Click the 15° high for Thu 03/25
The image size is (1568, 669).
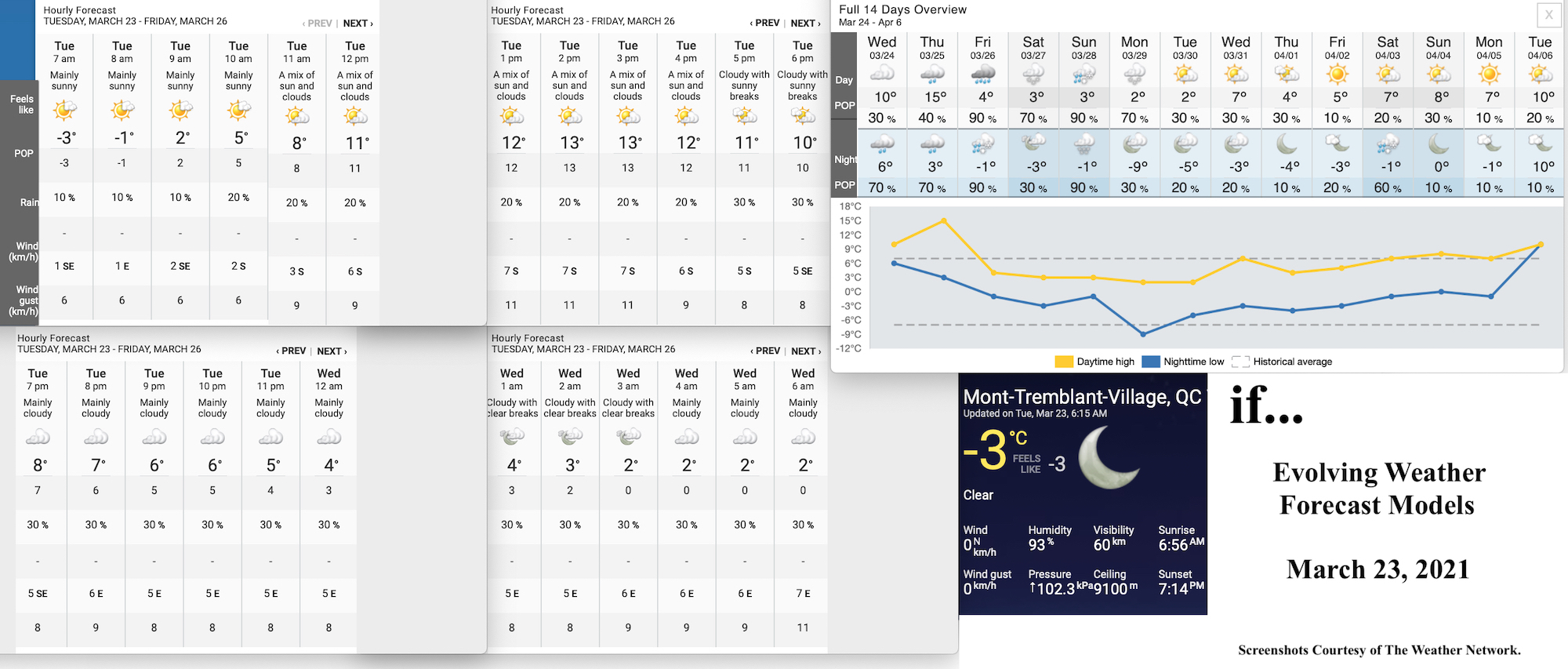pos(935,97)
